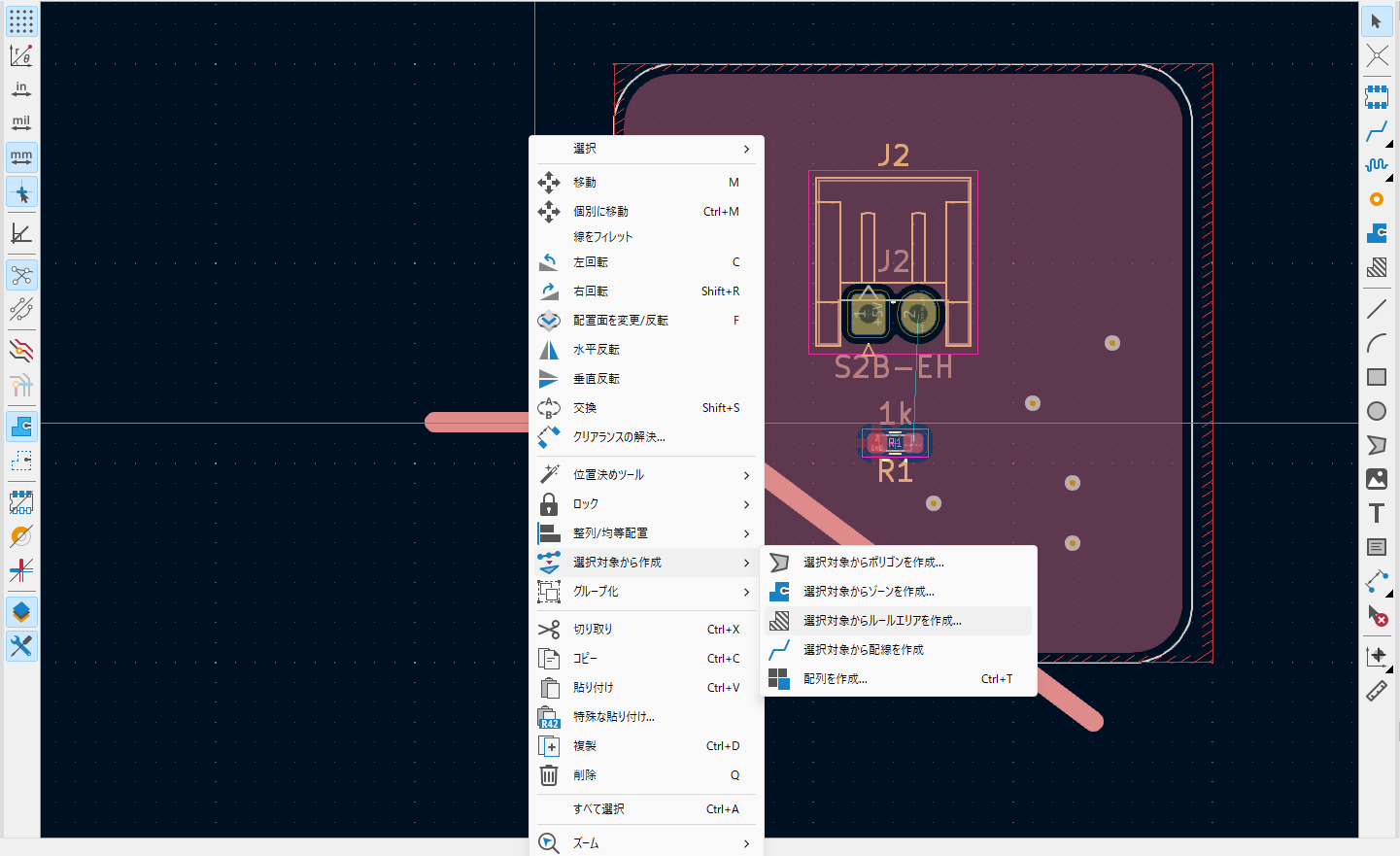Expand the ズーム submenu

click(x=646, y=843)
